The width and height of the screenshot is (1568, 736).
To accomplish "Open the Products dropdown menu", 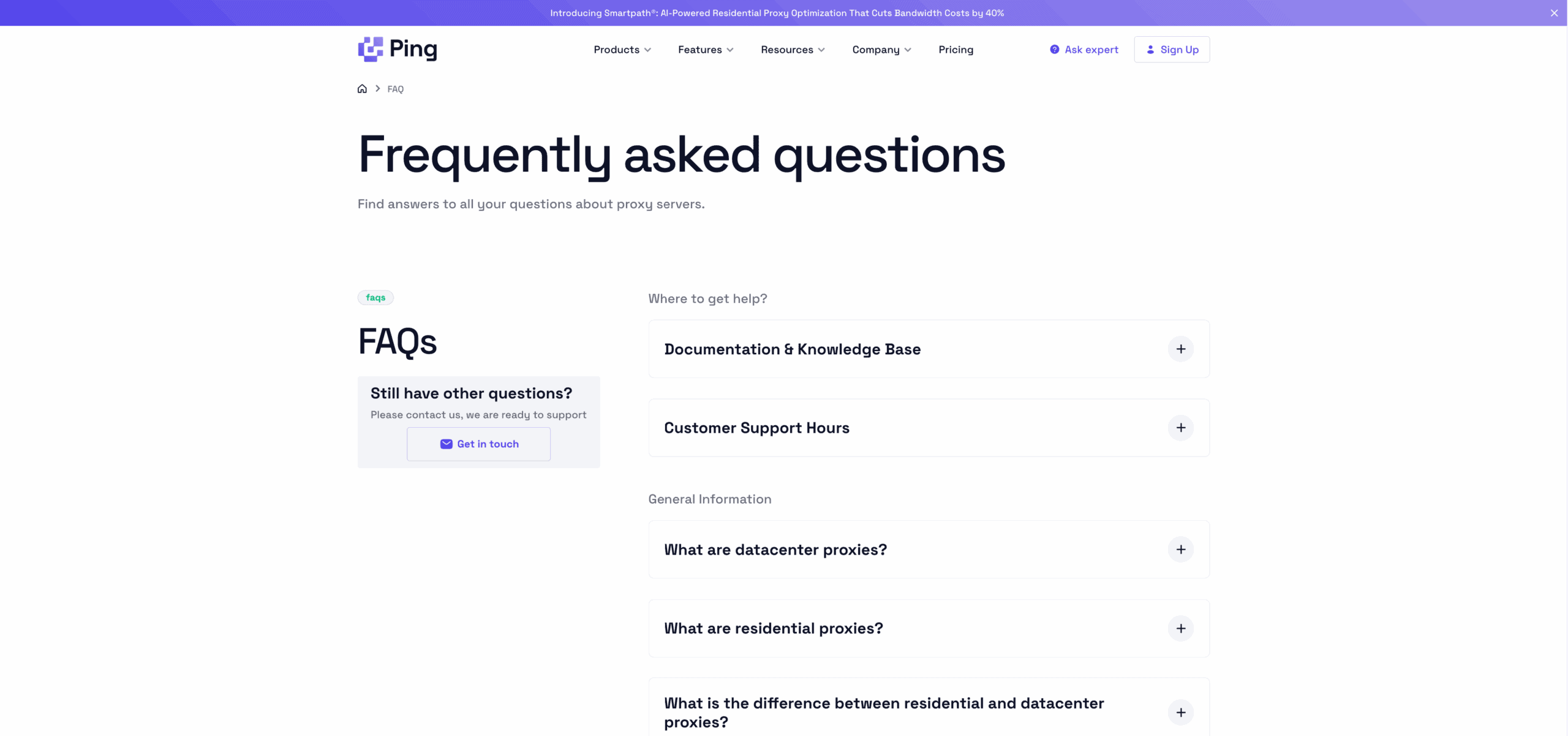I will (x=622, y=50).
